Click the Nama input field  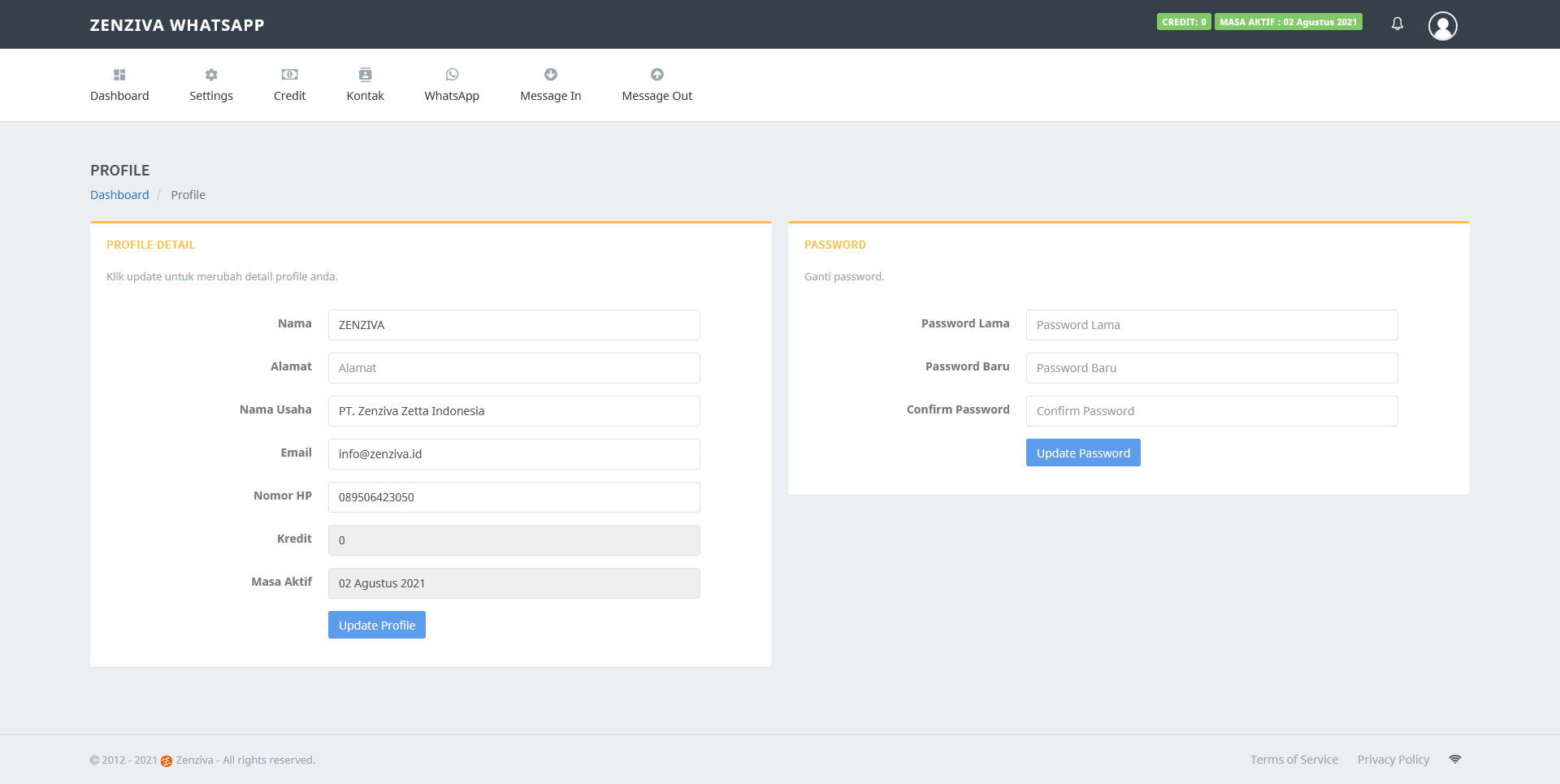point(514,325)
